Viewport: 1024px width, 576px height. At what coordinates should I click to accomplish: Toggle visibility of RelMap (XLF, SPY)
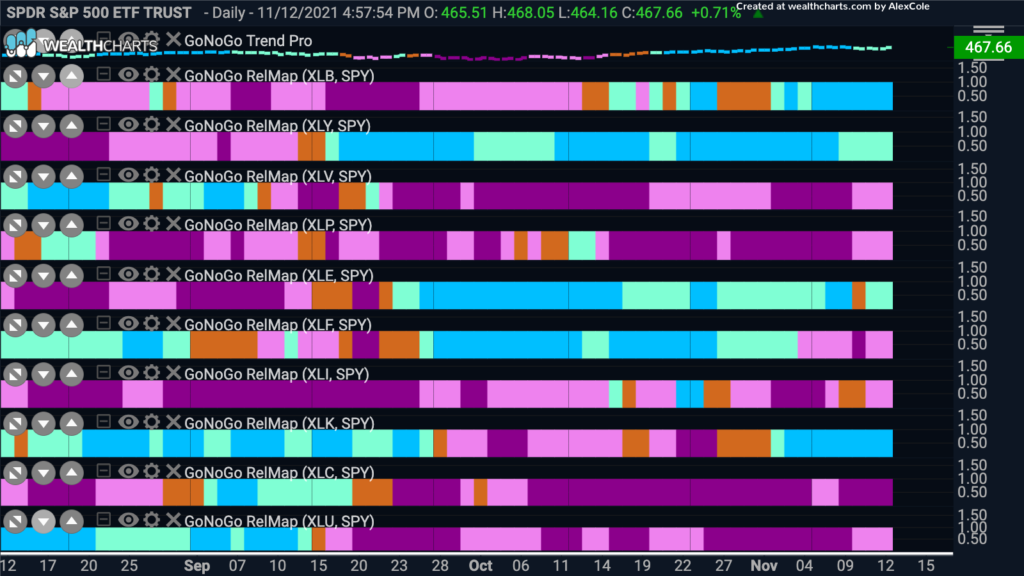click(128, 323)
